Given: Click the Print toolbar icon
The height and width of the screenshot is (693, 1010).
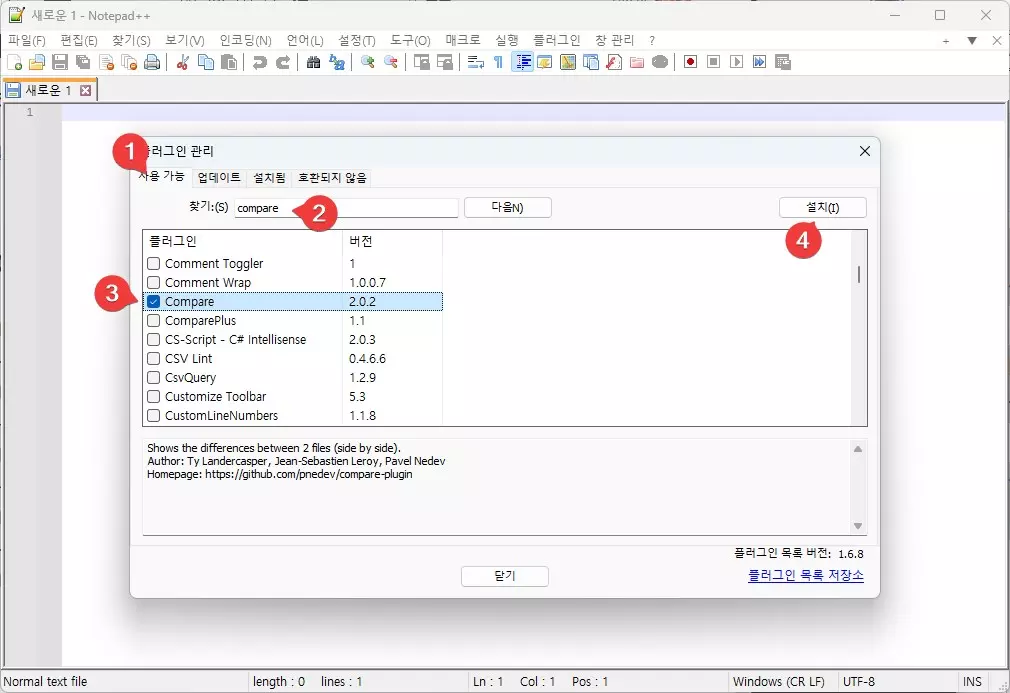Looking at the screenshot, I should click(x=152, y=62).
